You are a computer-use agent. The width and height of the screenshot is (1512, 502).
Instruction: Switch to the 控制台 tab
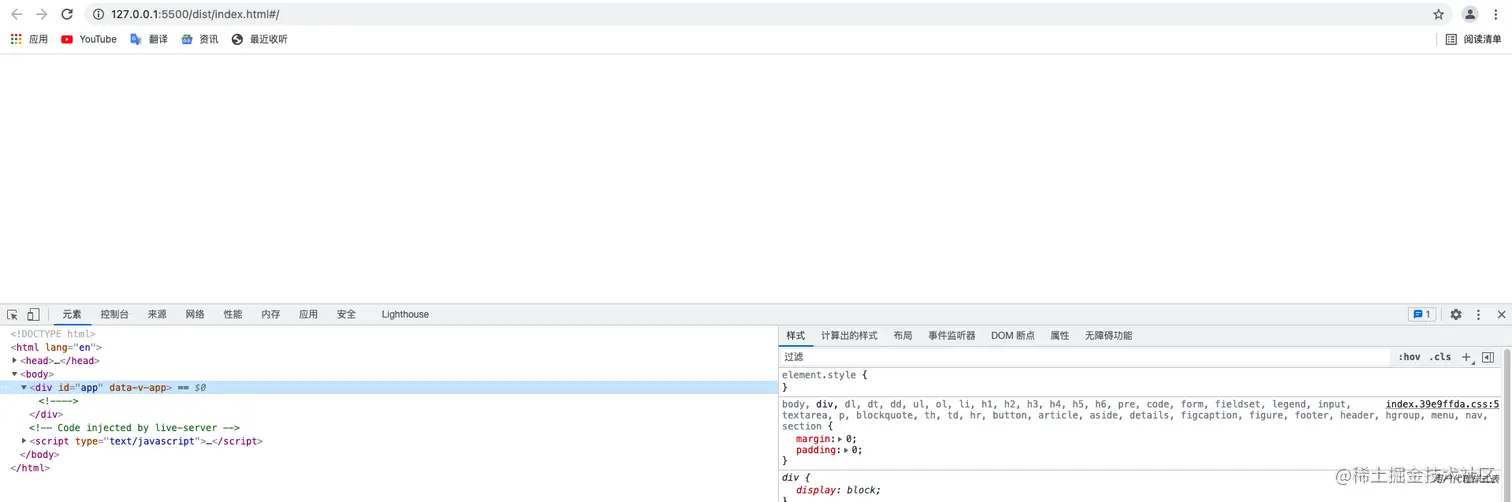point(115,314)
